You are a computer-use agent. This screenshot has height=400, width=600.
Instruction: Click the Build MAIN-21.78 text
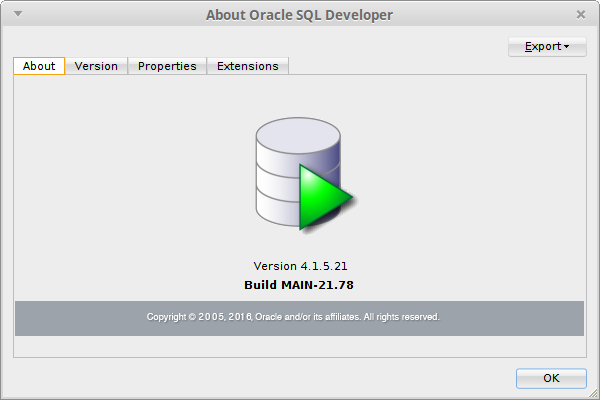tap(299, 285)
